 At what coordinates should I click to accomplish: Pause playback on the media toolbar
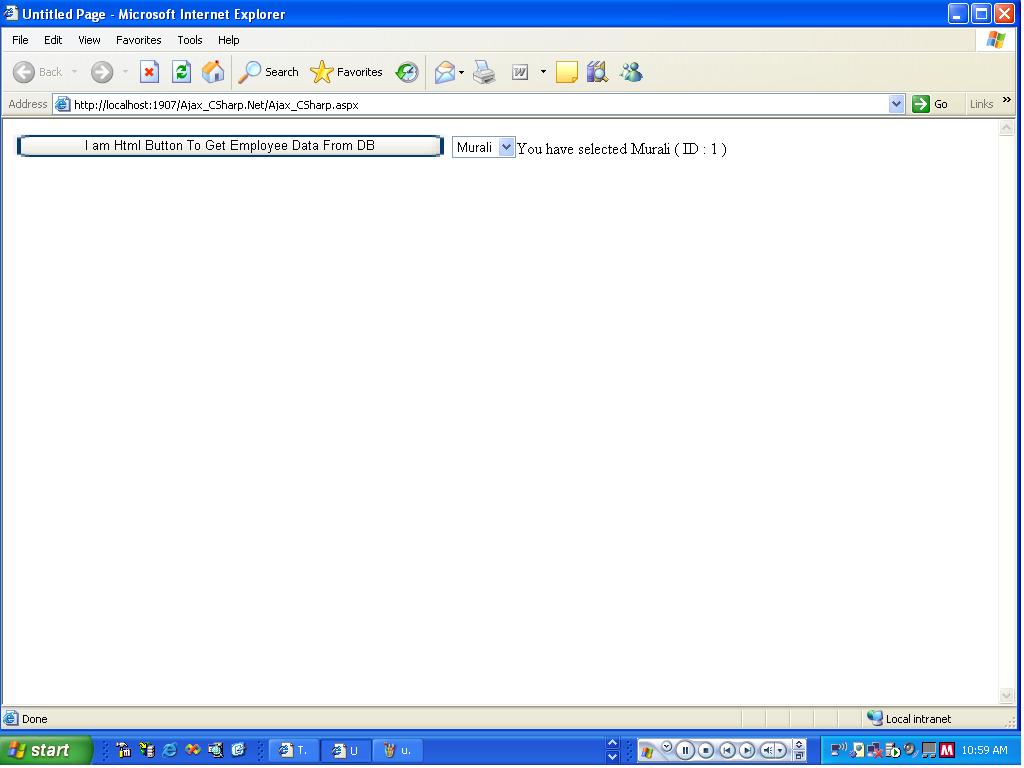685,750
